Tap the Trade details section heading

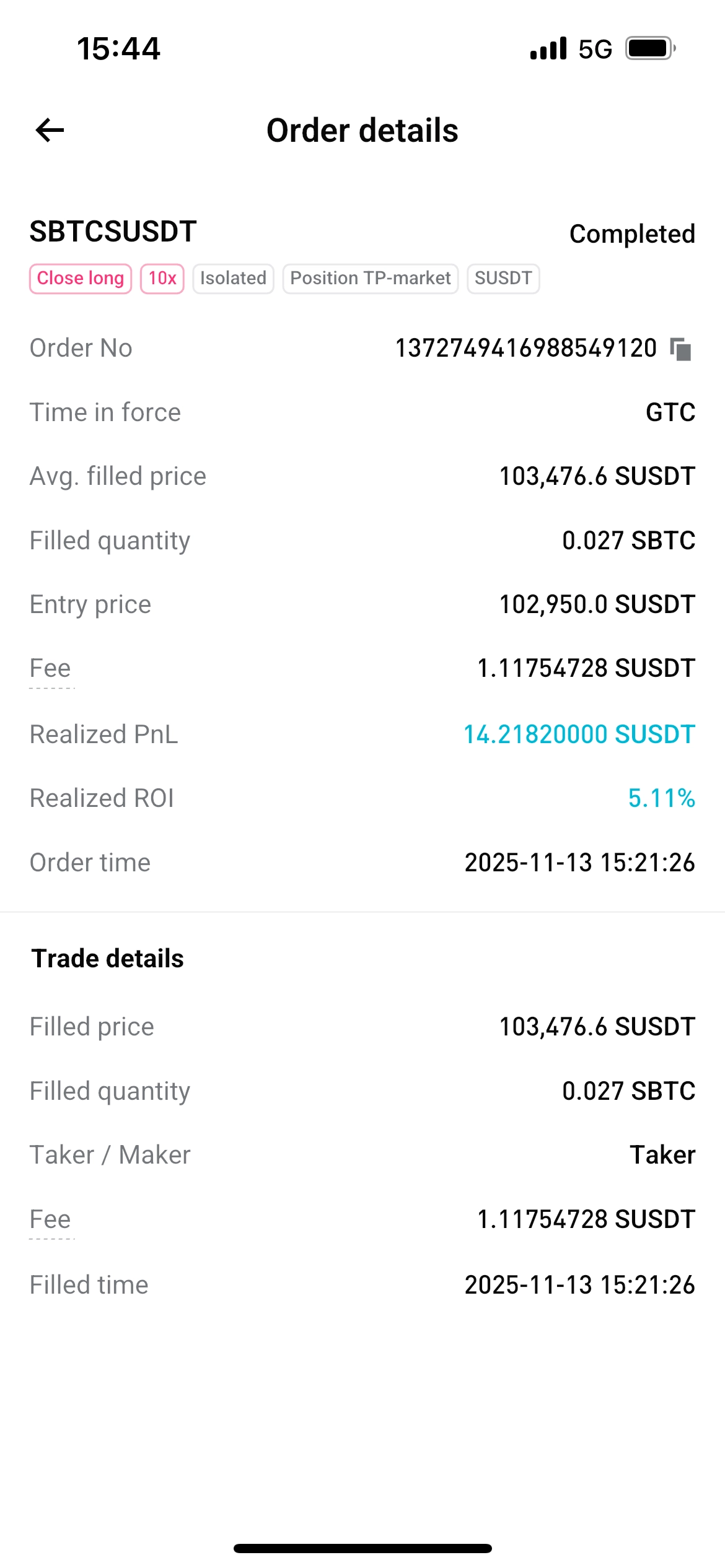108,959
